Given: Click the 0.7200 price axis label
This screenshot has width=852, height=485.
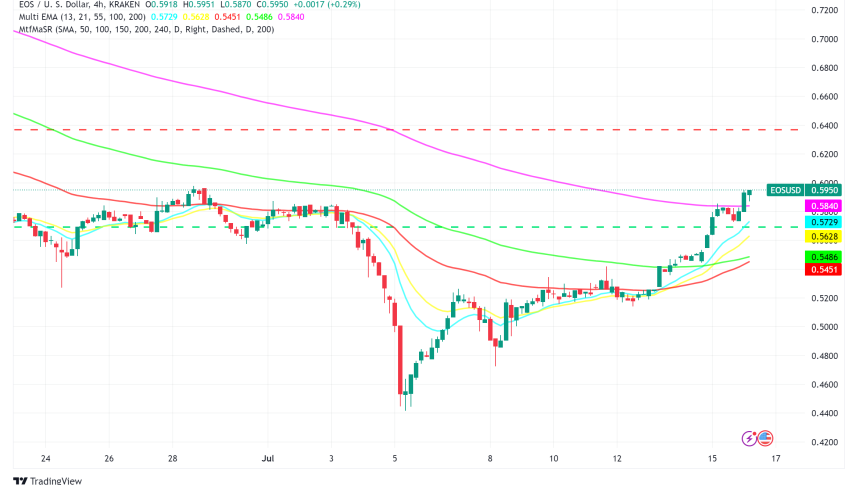Looking at the screenshot, I should pyautogui.click(x=824, y=10).
